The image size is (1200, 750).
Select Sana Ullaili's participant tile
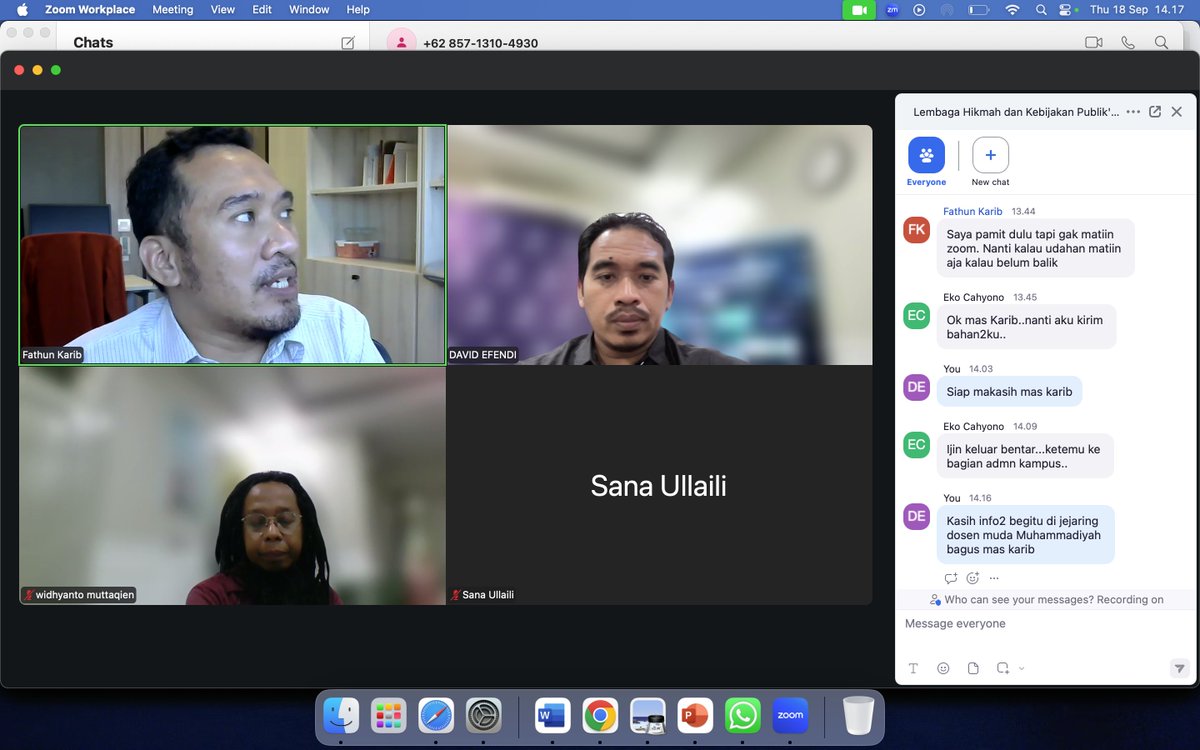[x=660, y=486]
